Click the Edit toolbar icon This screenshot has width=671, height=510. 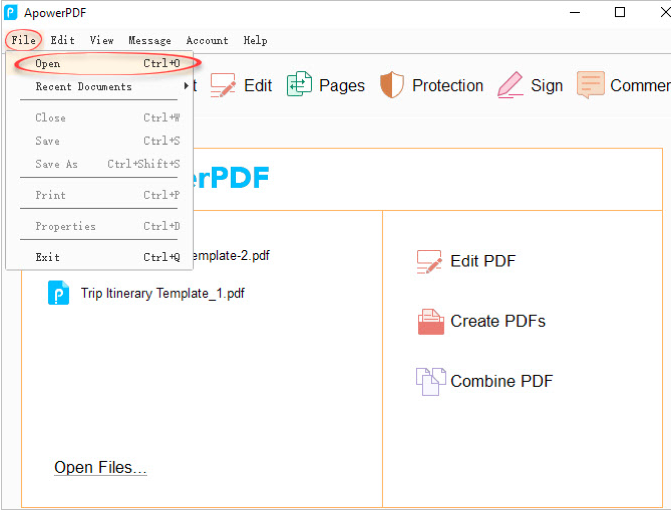[x=223, y=85]
